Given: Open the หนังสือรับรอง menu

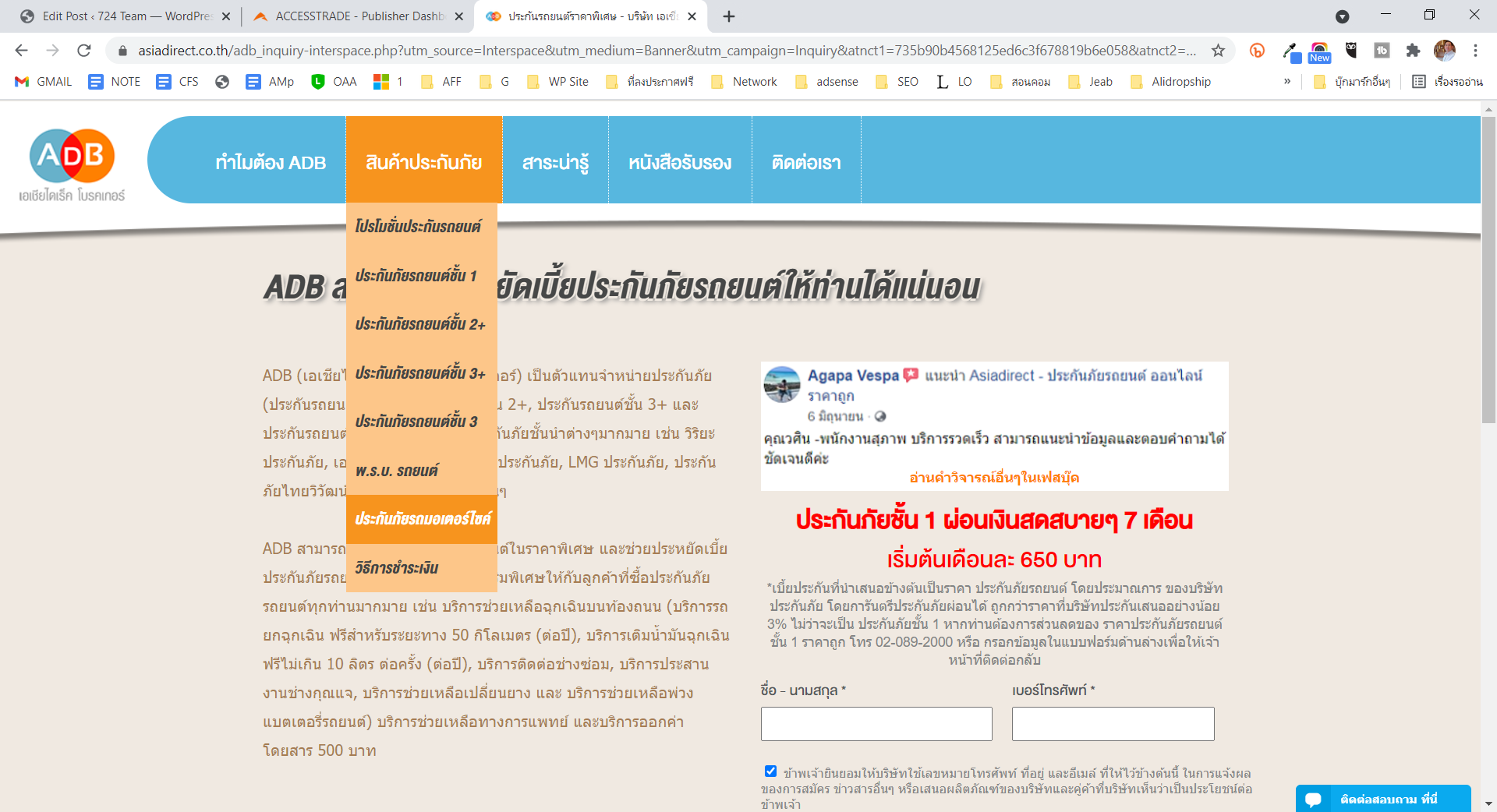Looking at the screenshot, I should pyautogui.click(x=680, y=162).
